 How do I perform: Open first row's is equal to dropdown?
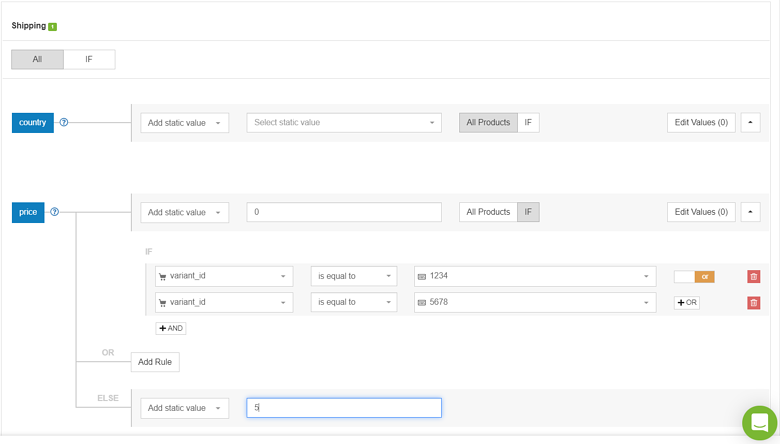354,276
